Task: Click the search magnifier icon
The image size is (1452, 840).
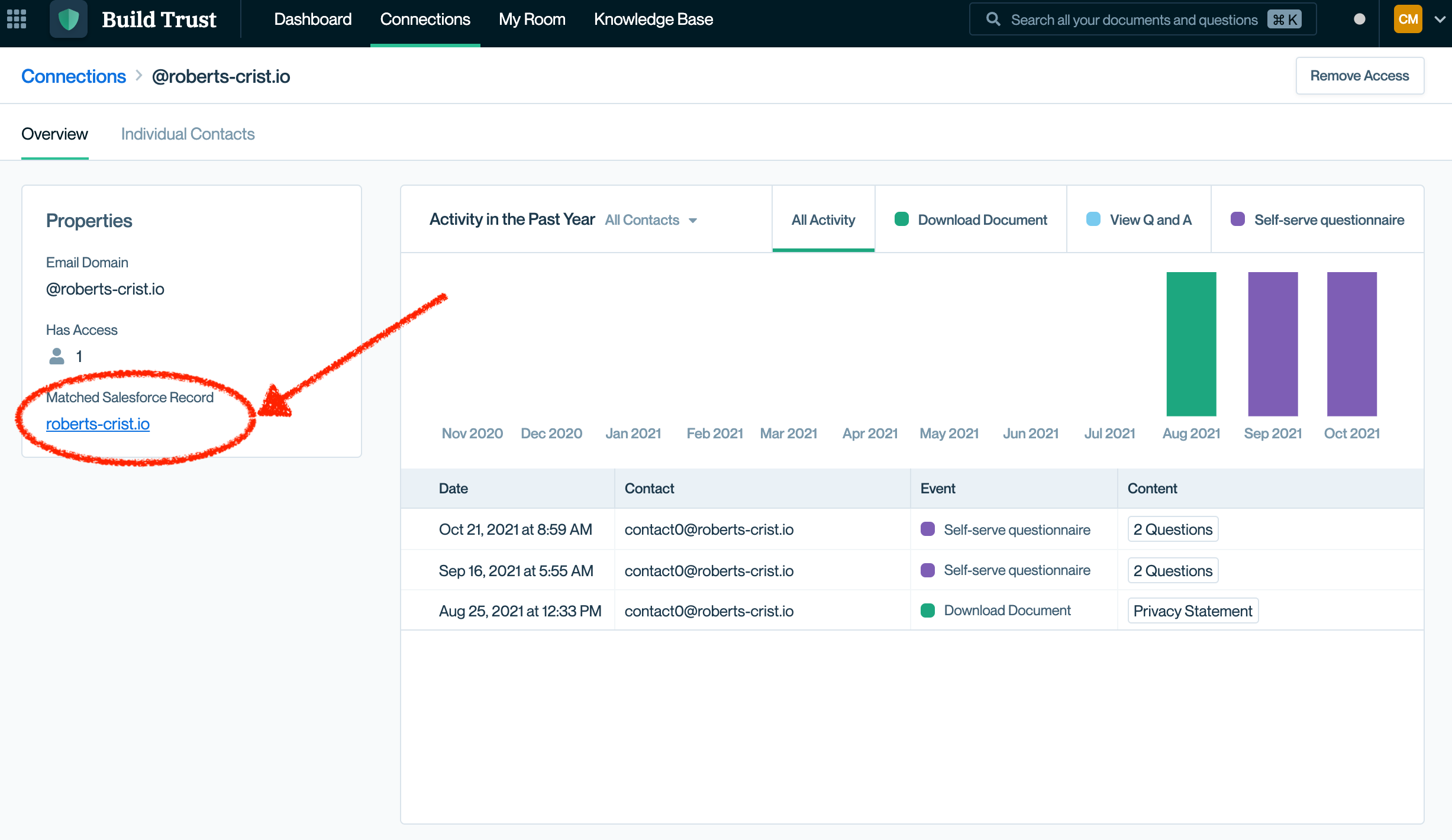Action: [993, 20]
